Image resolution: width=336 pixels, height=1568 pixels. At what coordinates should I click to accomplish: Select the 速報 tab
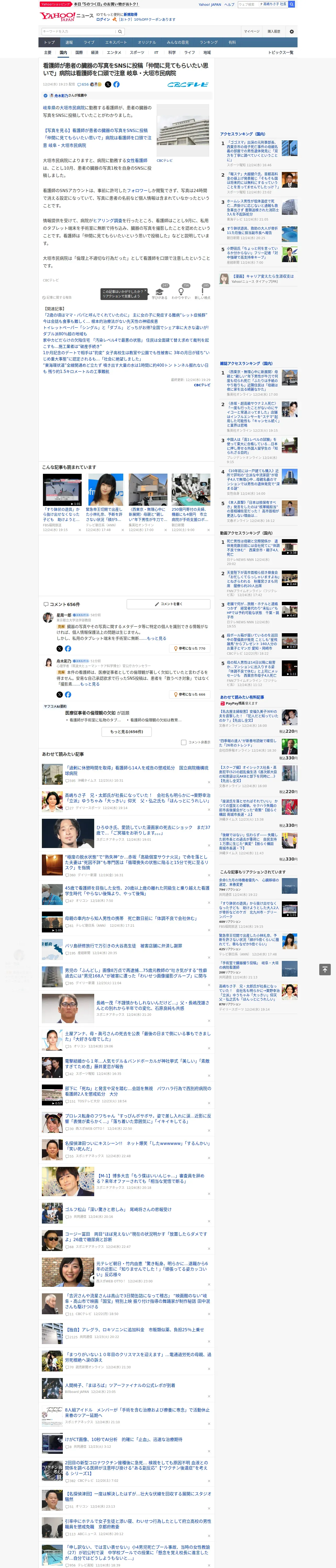pos(69,43)
